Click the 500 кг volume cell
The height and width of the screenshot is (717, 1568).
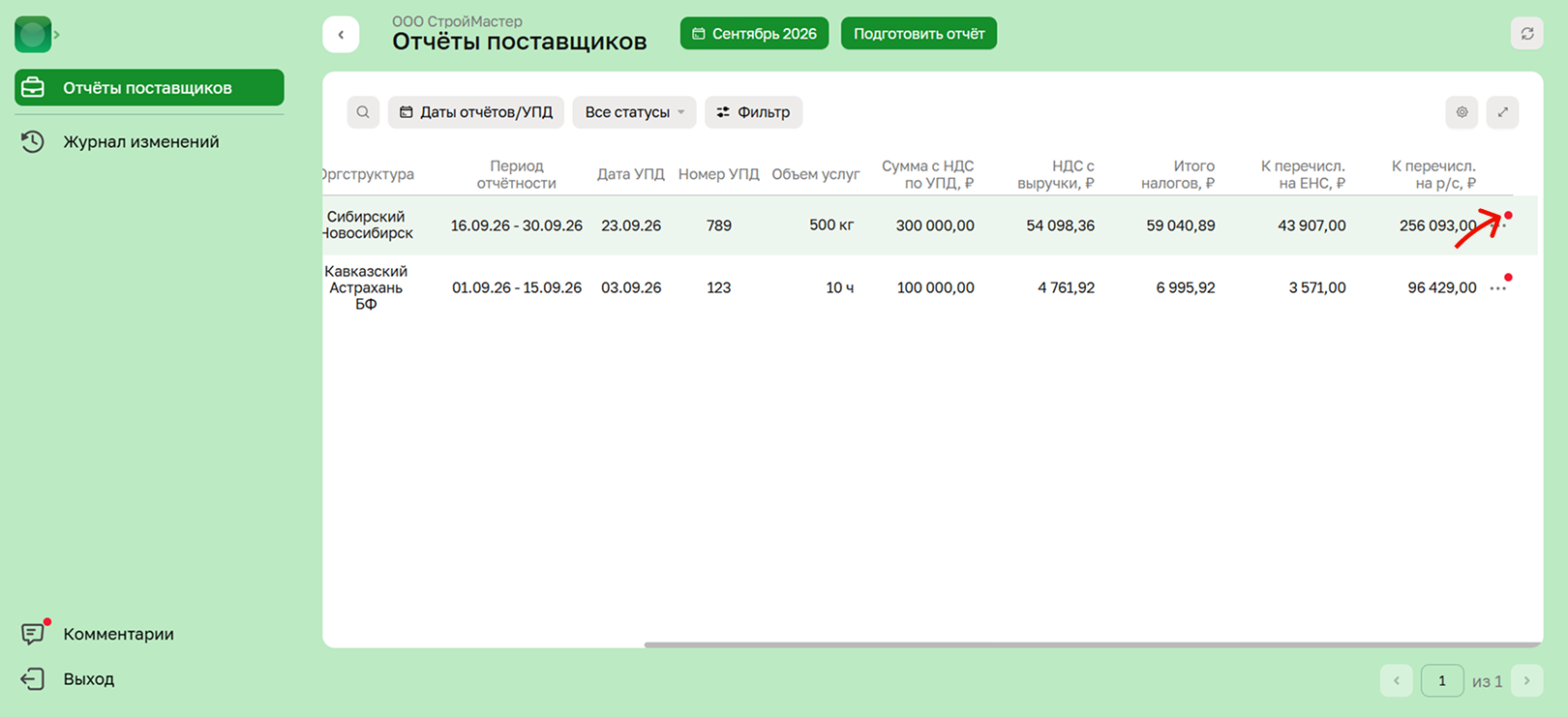(831, 225)
